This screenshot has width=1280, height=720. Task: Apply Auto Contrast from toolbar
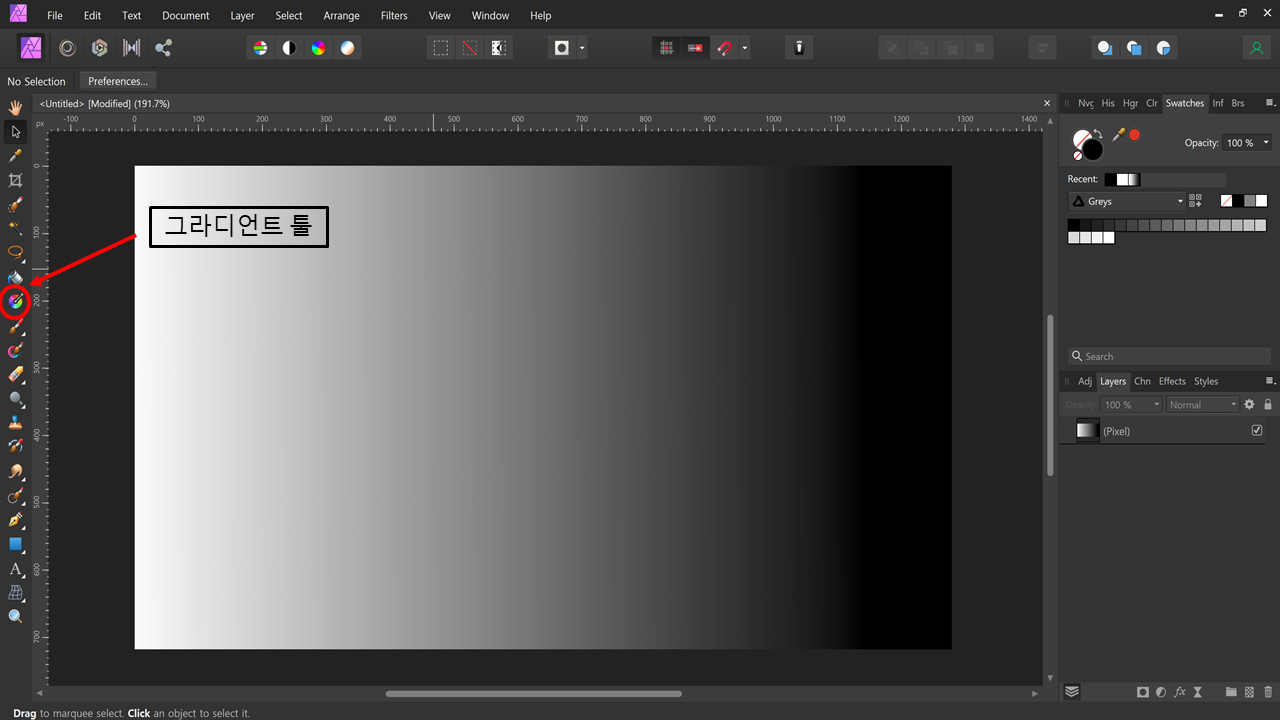289,47
